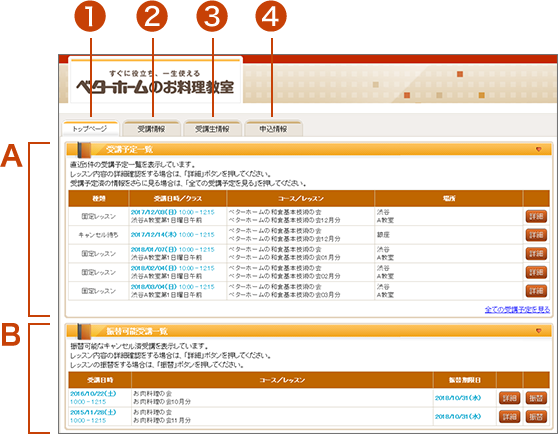Collapse the 振替可能受講一覧 panel arrow

tap(538, 331)
